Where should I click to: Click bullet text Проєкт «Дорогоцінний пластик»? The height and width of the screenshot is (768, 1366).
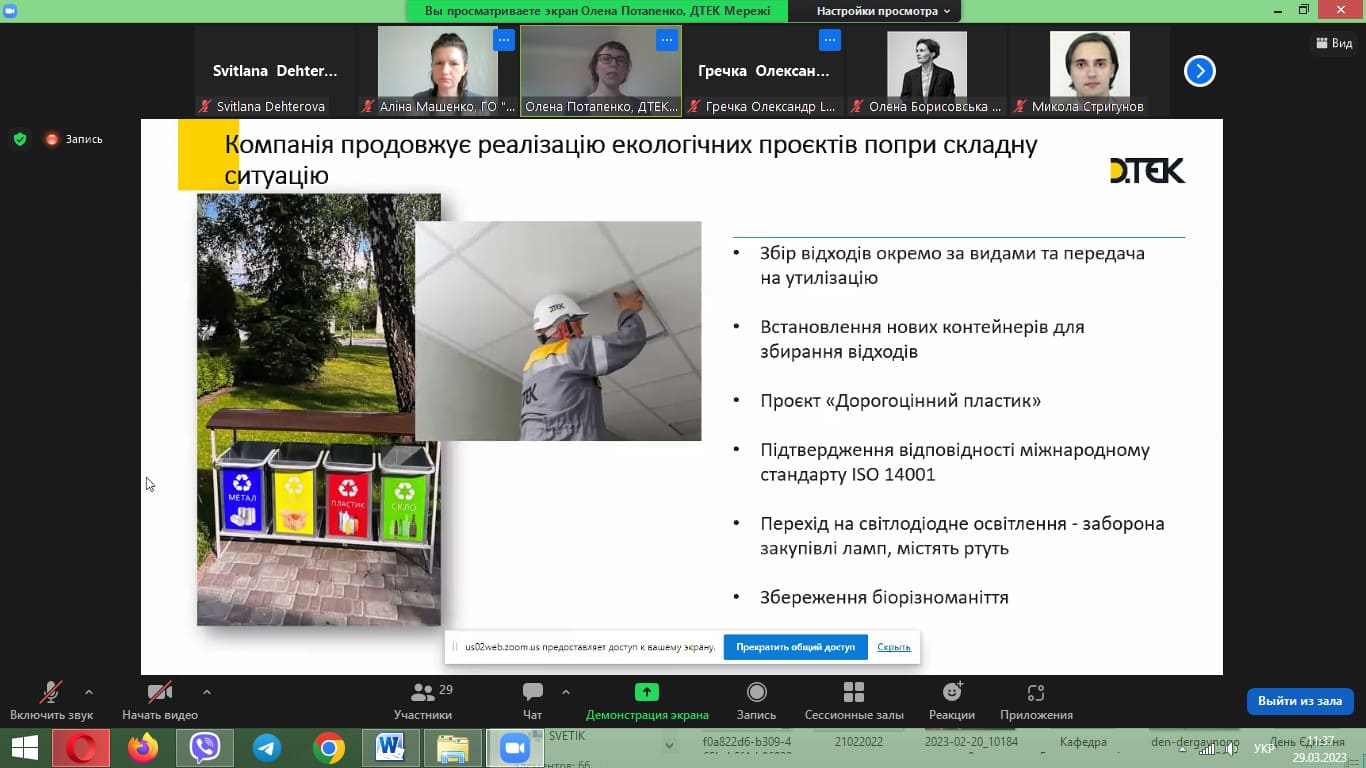click(900, 401)
